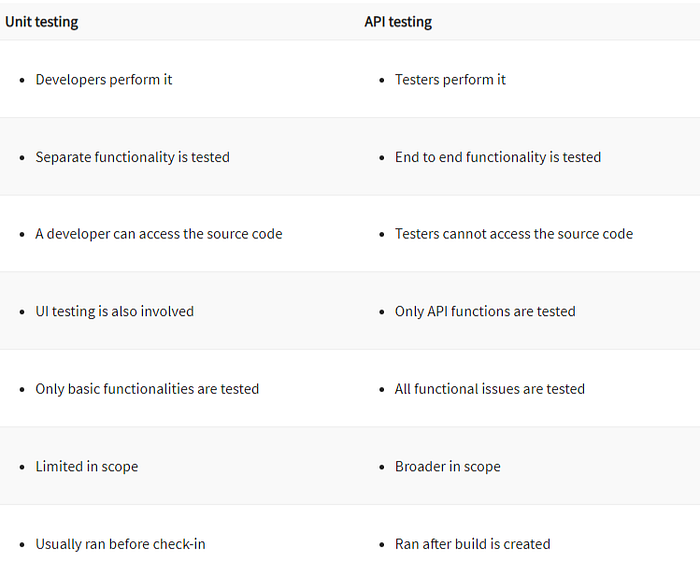Click 'End to end functionality is tested'
This screenshot has width=700, height=577.
tap(498, 157)
